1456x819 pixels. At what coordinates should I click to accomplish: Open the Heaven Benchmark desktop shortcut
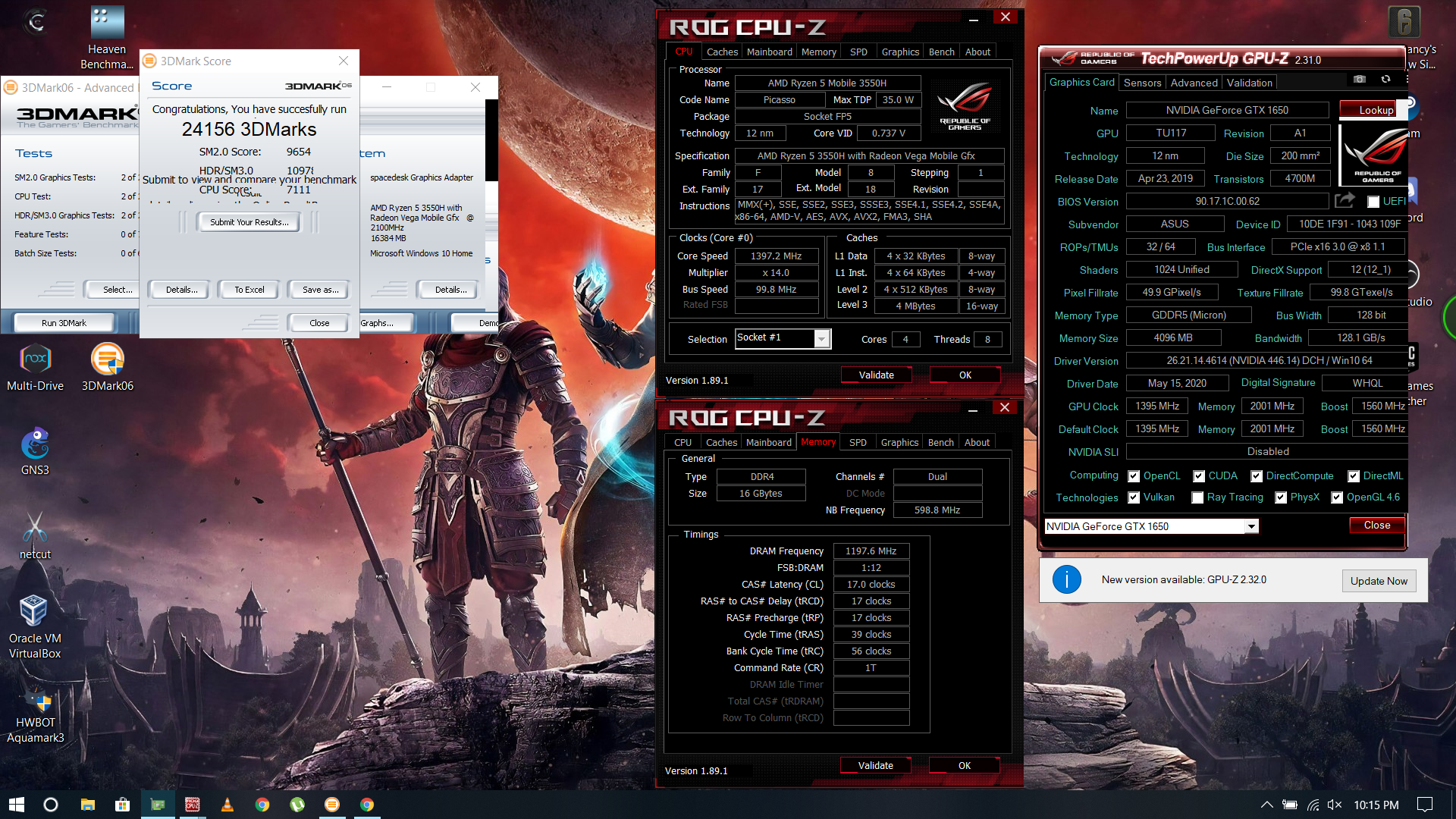tap(107, 38)
